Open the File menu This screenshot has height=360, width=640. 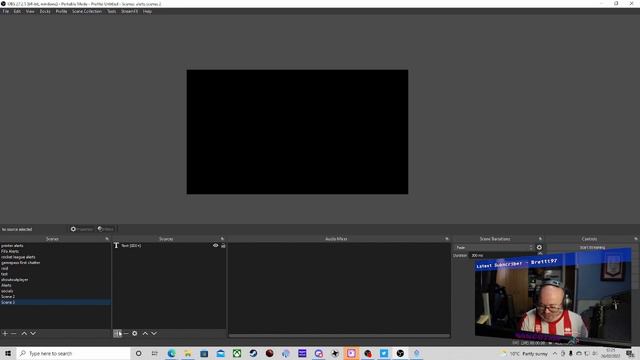6,11
